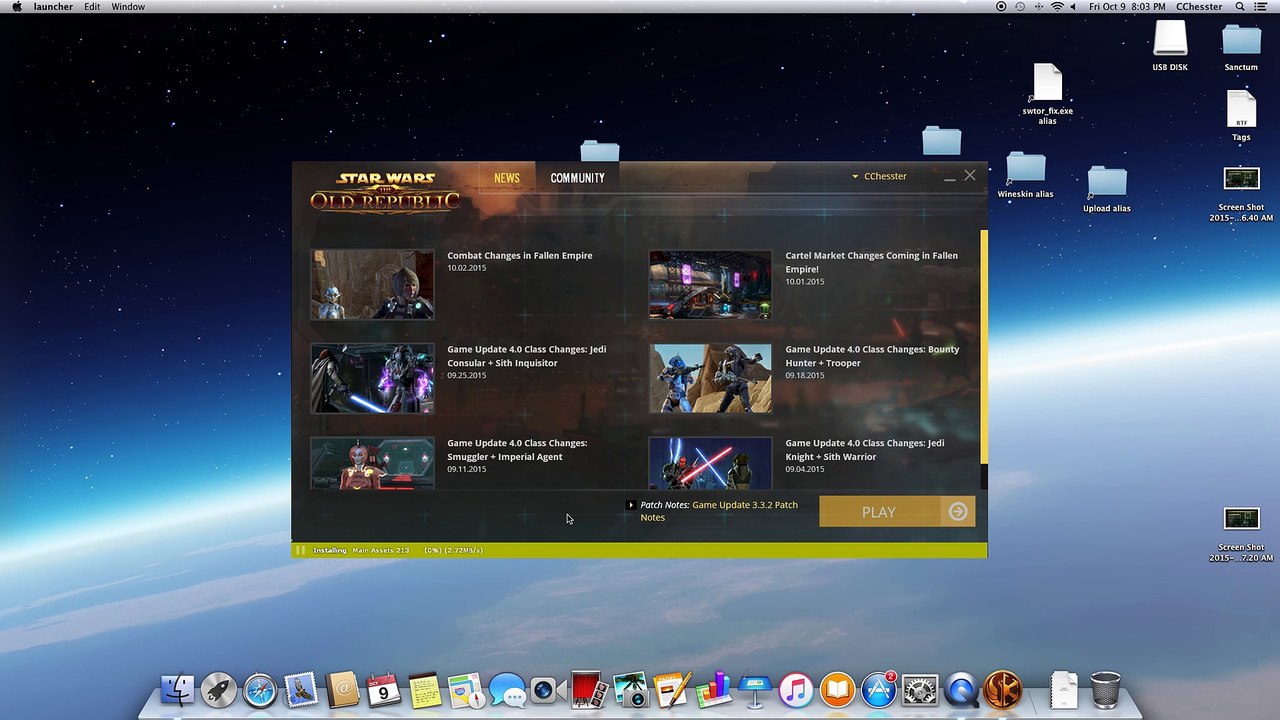Select USB DISK drive on desktop
Image resolution: width=1280 pixels, height=720 pixels.
click(x=1170, y=46)
